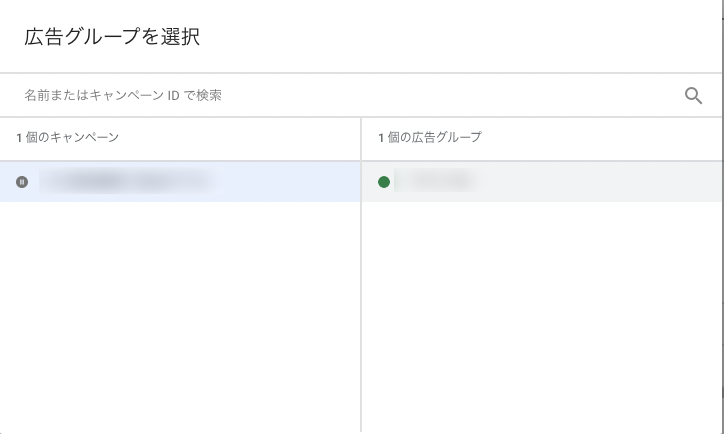Select the blurred campaign name

tap(125, 181)
